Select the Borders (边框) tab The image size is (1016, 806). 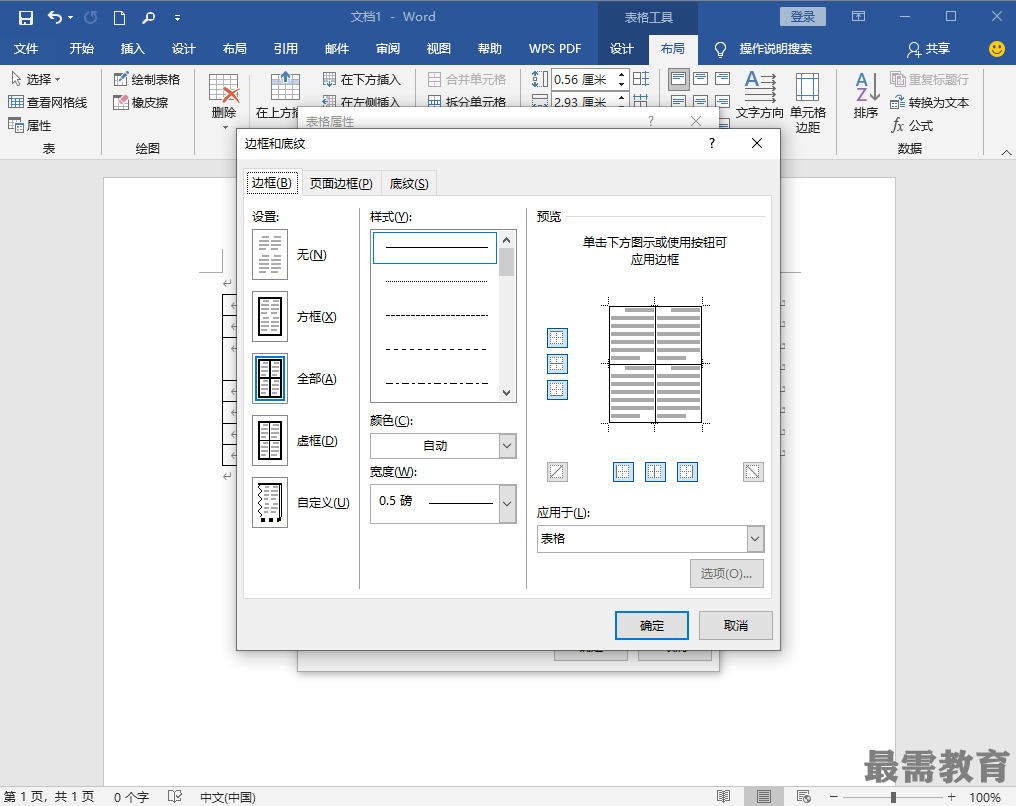click(x=271, y=183)
